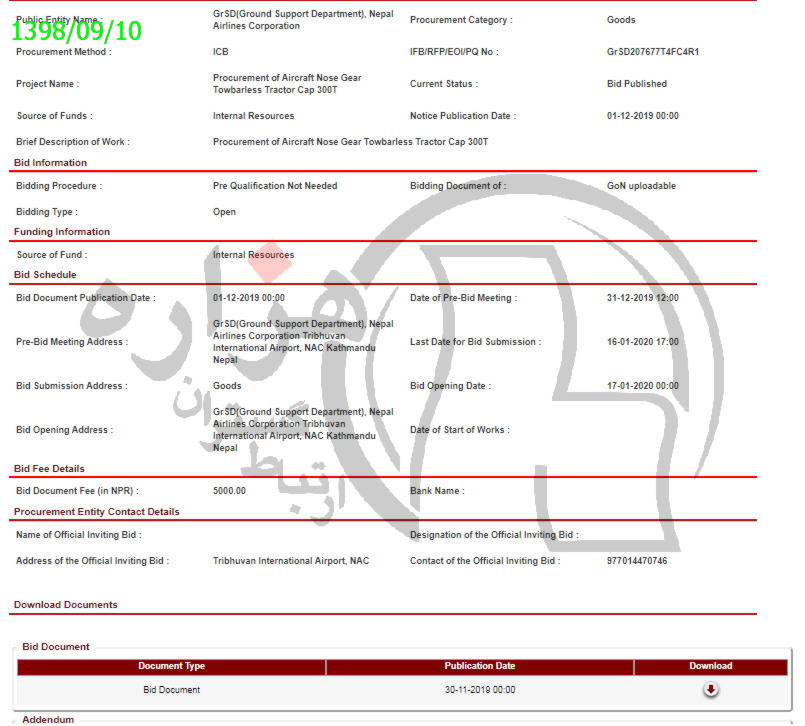Click the bid fee value 5000.00
Screen dimensions: 805x726
click(229, 491)
